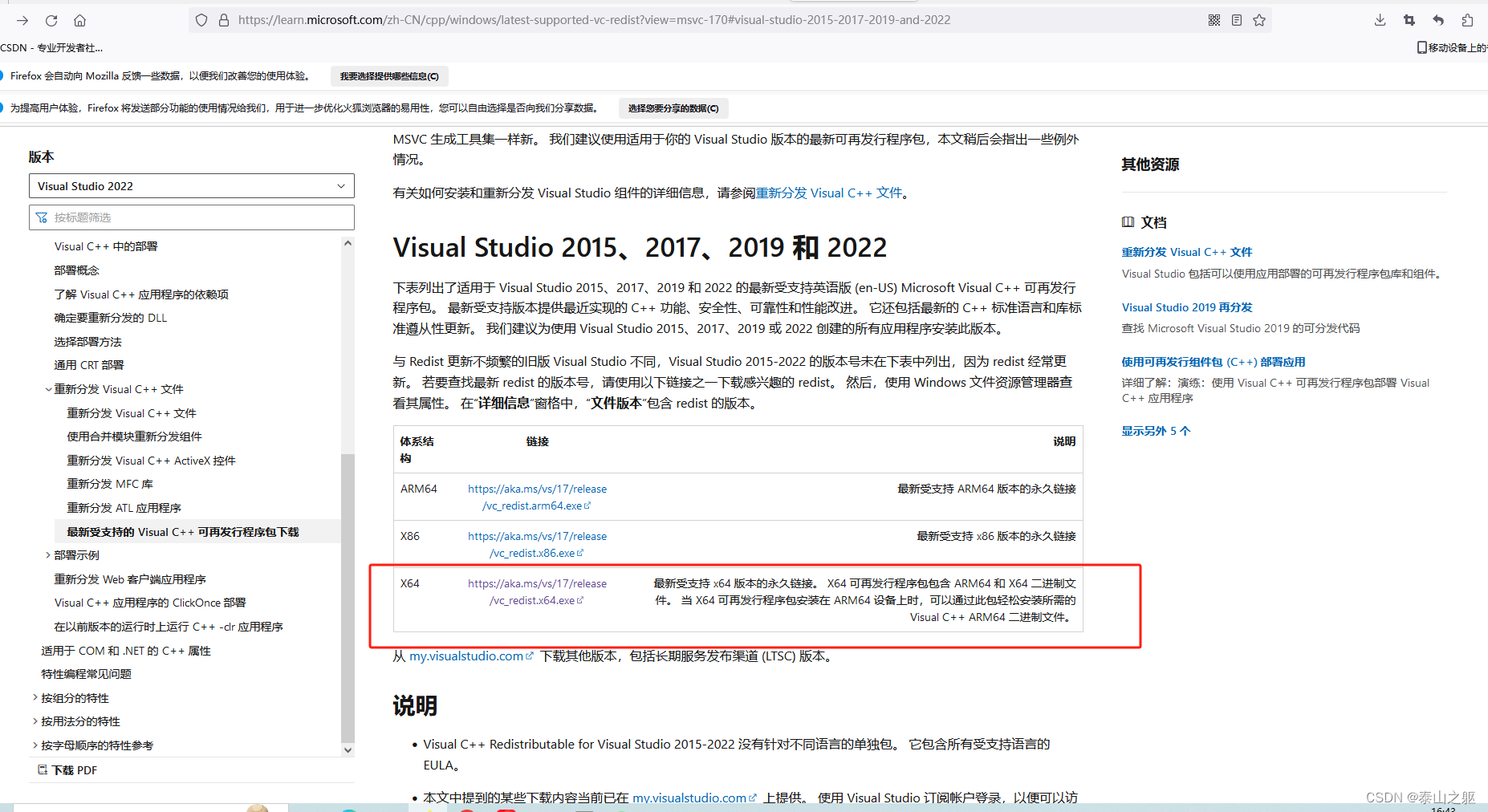Follow 重新分发 Visual C++ 文件 link in paragraph
The width and height of the screenshot is (1488, 812).
coord(829,193)
